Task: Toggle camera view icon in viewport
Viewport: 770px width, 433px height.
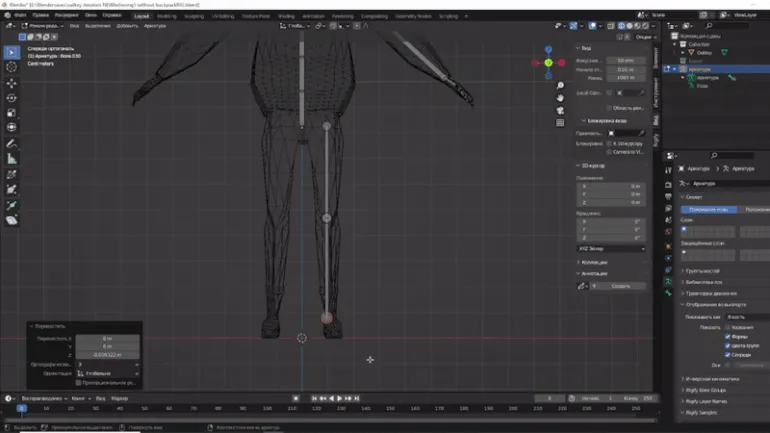Action: [x=560, y=110]
